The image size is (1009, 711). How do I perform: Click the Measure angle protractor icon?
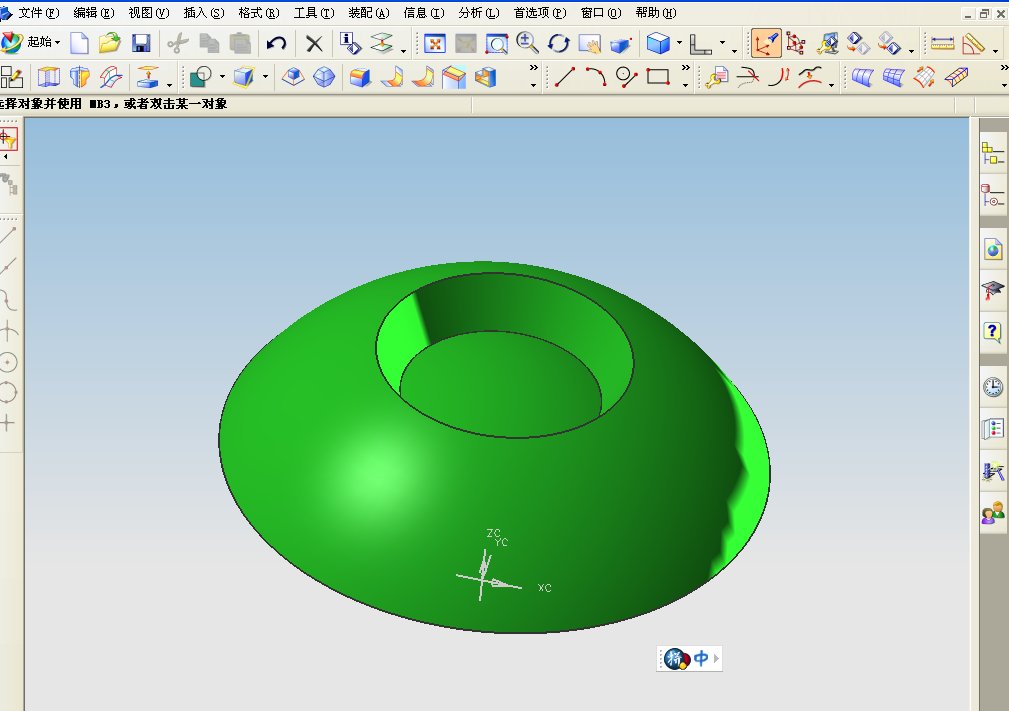pyautogui.click(x=973, y=44)
